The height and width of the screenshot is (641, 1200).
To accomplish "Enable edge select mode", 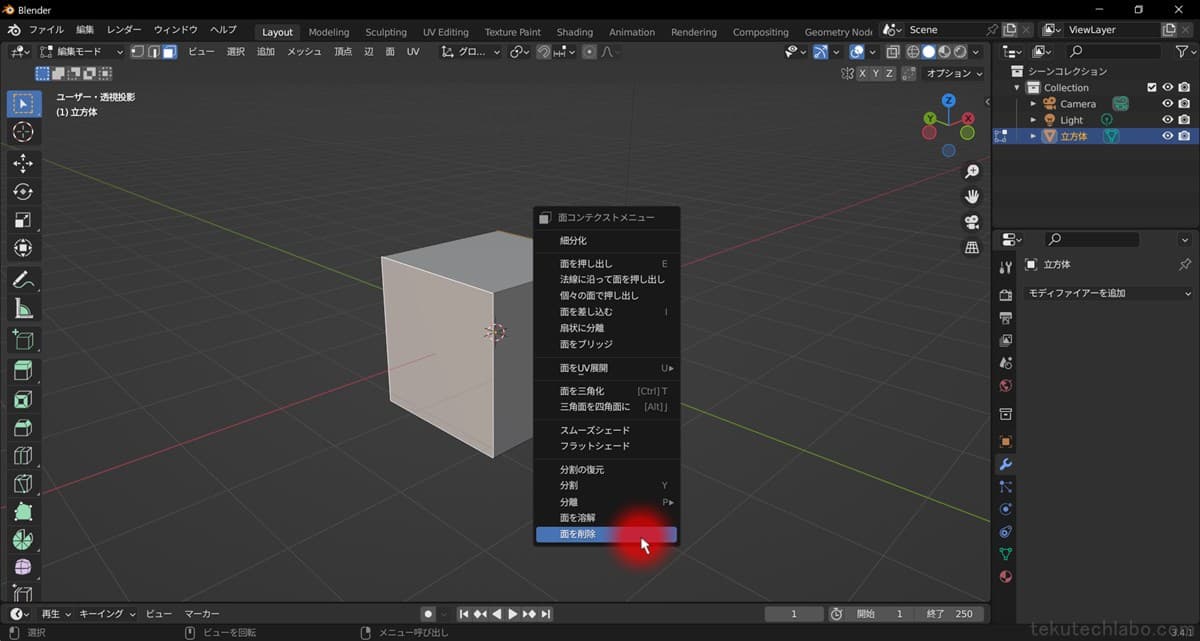I will 154,51.
